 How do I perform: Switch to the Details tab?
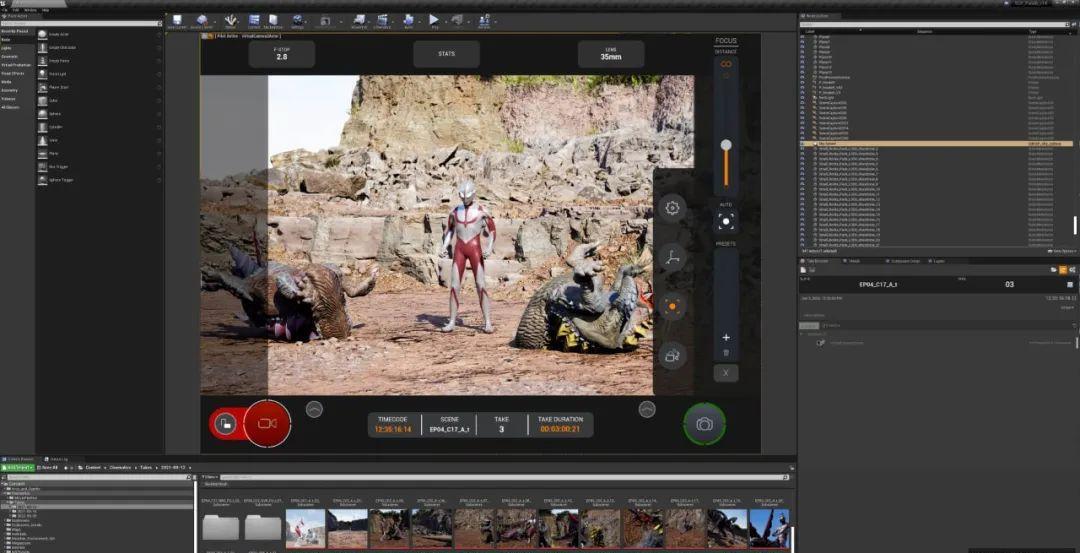coord(853,261)
